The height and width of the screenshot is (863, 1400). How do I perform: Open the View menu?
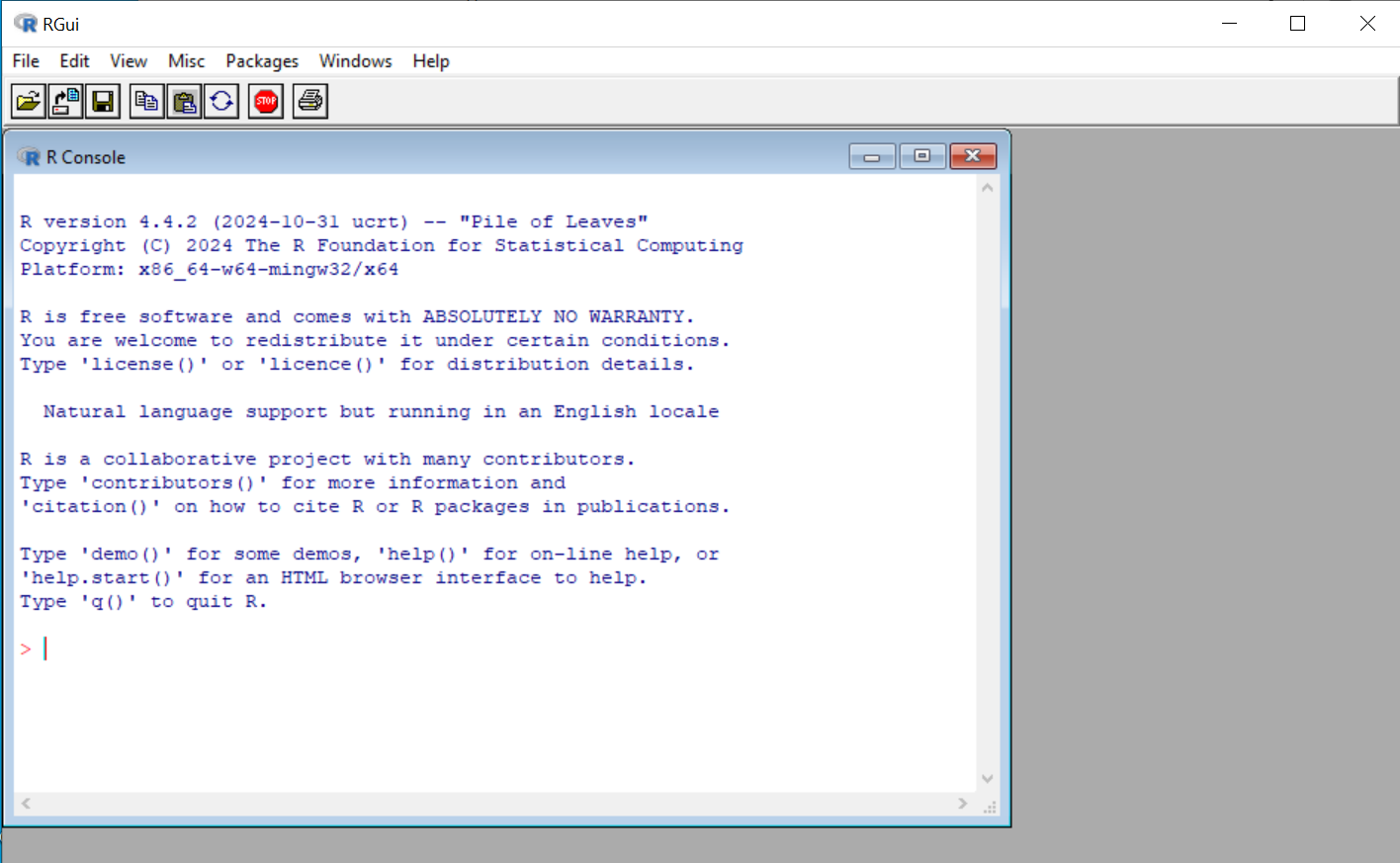129,61
